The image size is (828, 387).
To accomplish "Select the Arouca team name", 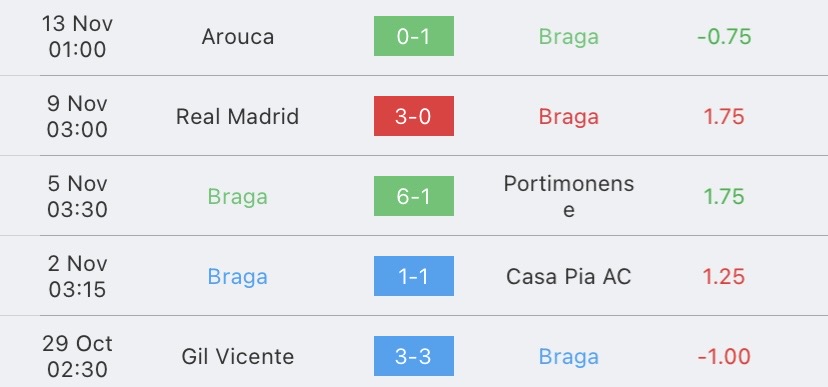I will tap(238, 36).
